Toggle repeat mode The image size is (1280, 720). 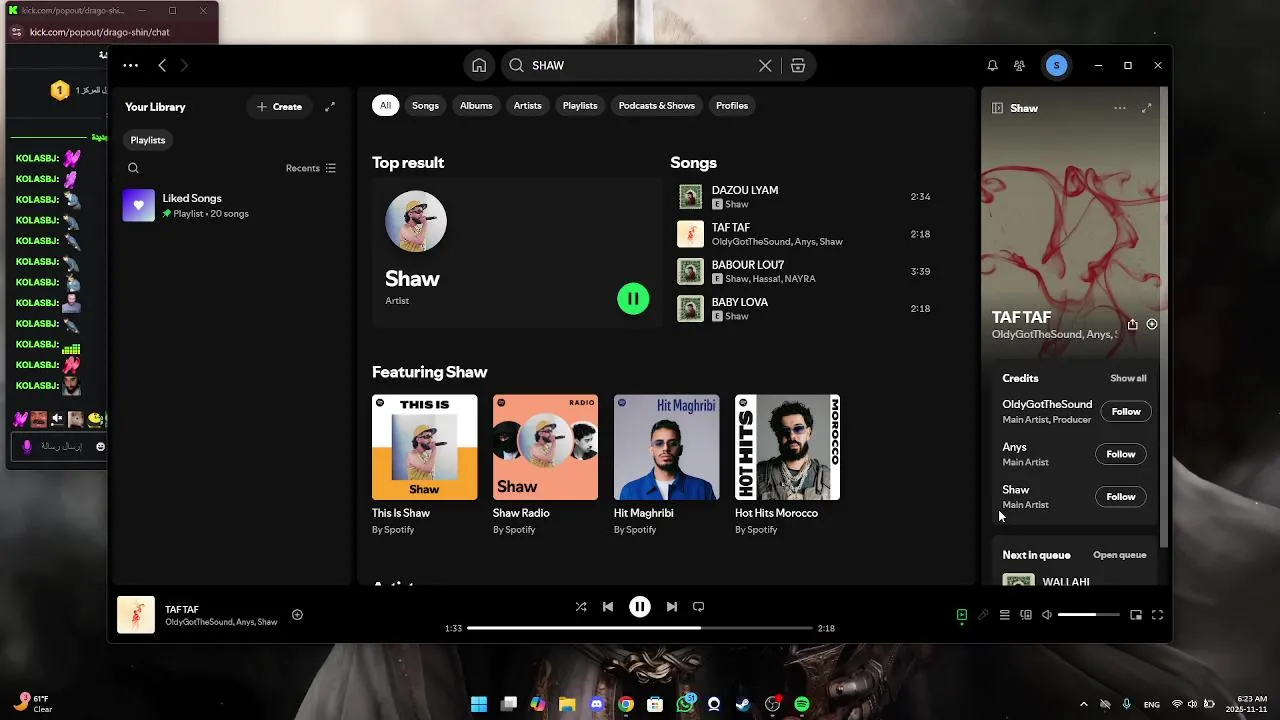click(x=699, y=606)
